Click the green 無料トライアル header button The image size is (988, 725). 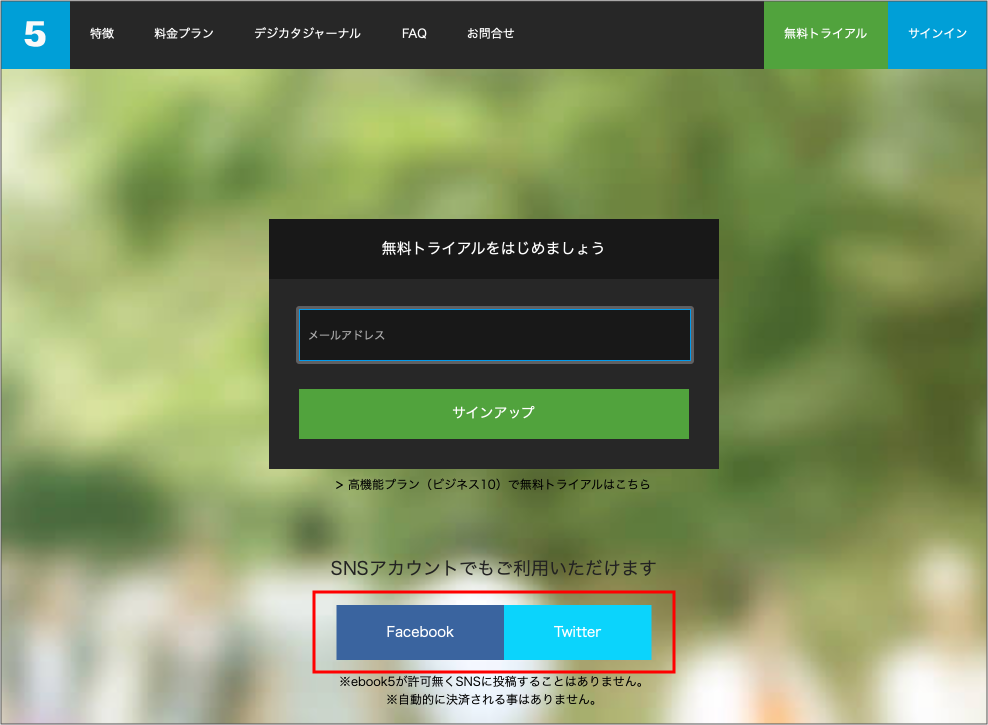pos(825,35)
